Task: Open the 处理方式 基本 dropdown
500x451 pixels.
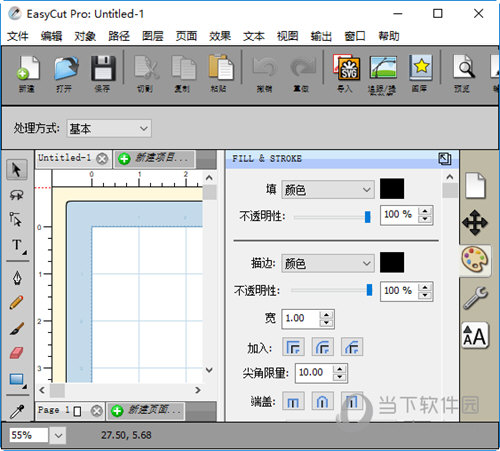Action: pos(109,128)
